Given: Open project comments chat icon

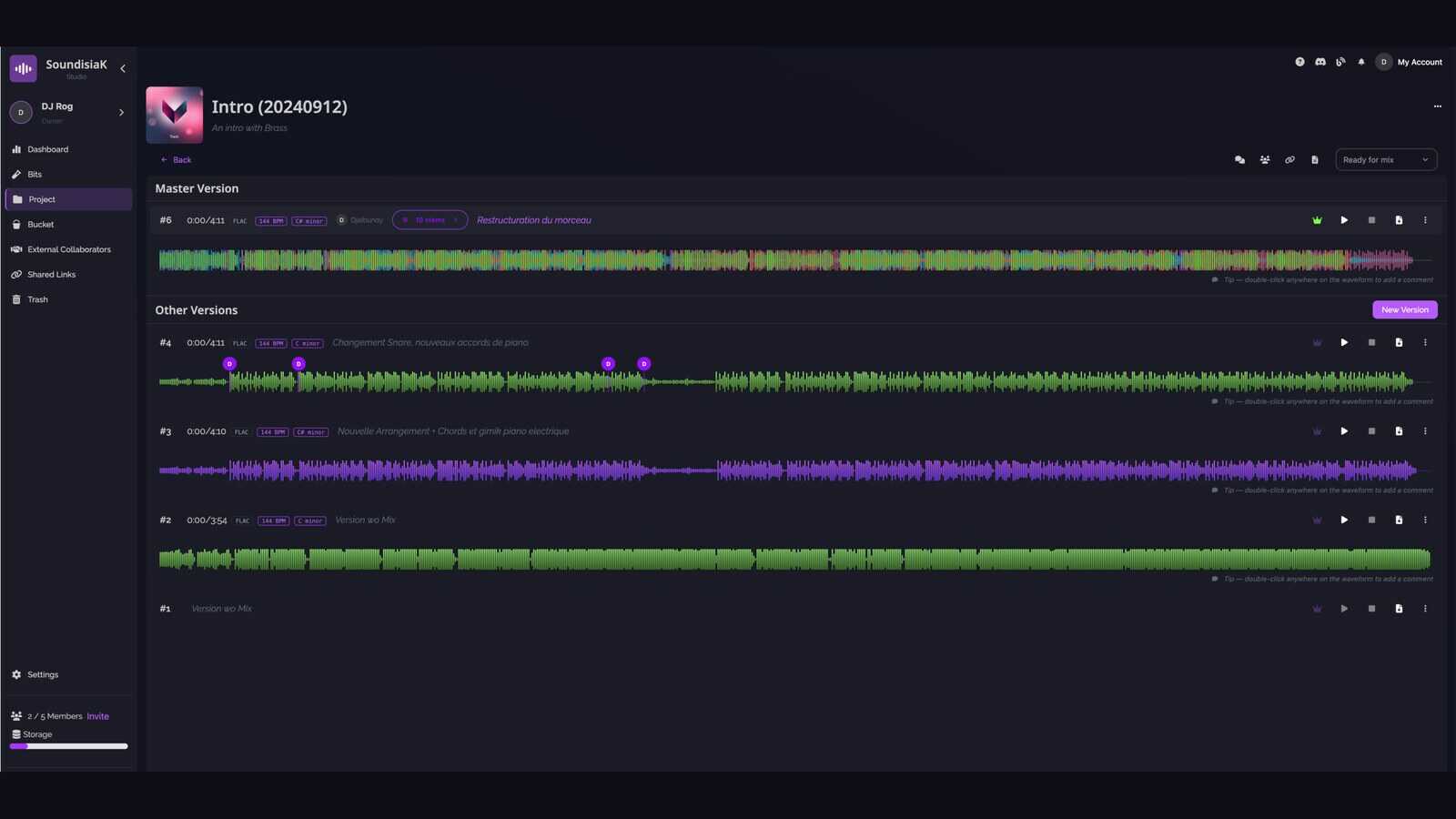Looking at the screenshot, I should coord(1239,160).
